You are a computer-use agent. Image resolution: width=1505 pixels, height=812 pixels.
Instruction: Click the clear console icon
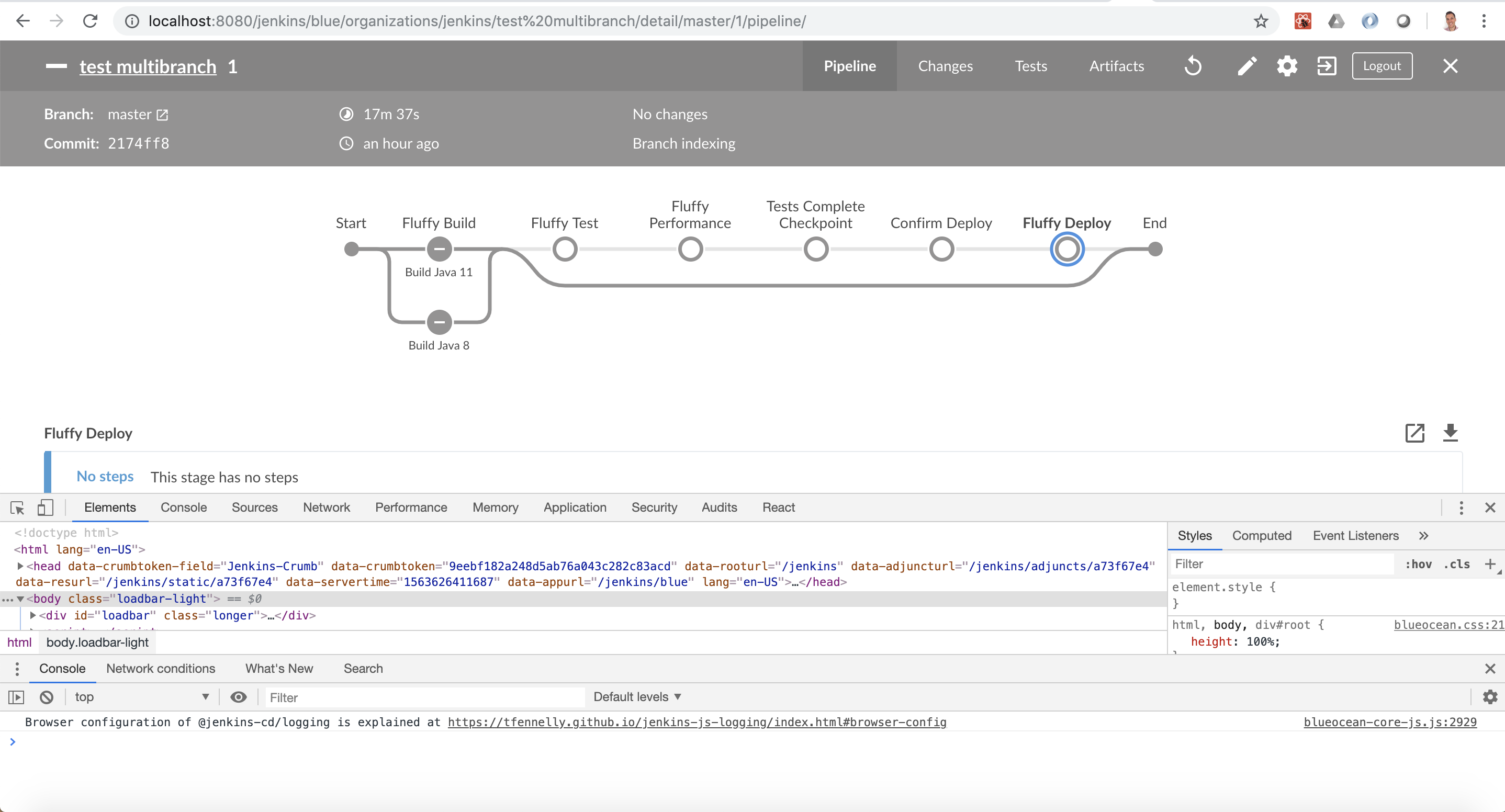click(47, 697)
